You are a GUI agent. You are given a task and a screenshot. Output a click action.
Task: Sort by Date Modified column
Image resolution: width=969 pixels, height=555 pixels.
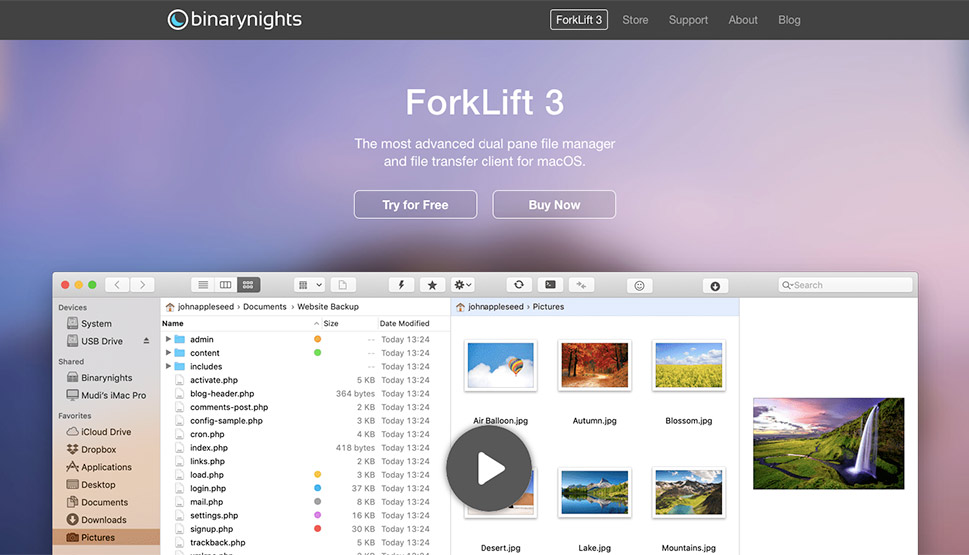click(x=405, y=323)
